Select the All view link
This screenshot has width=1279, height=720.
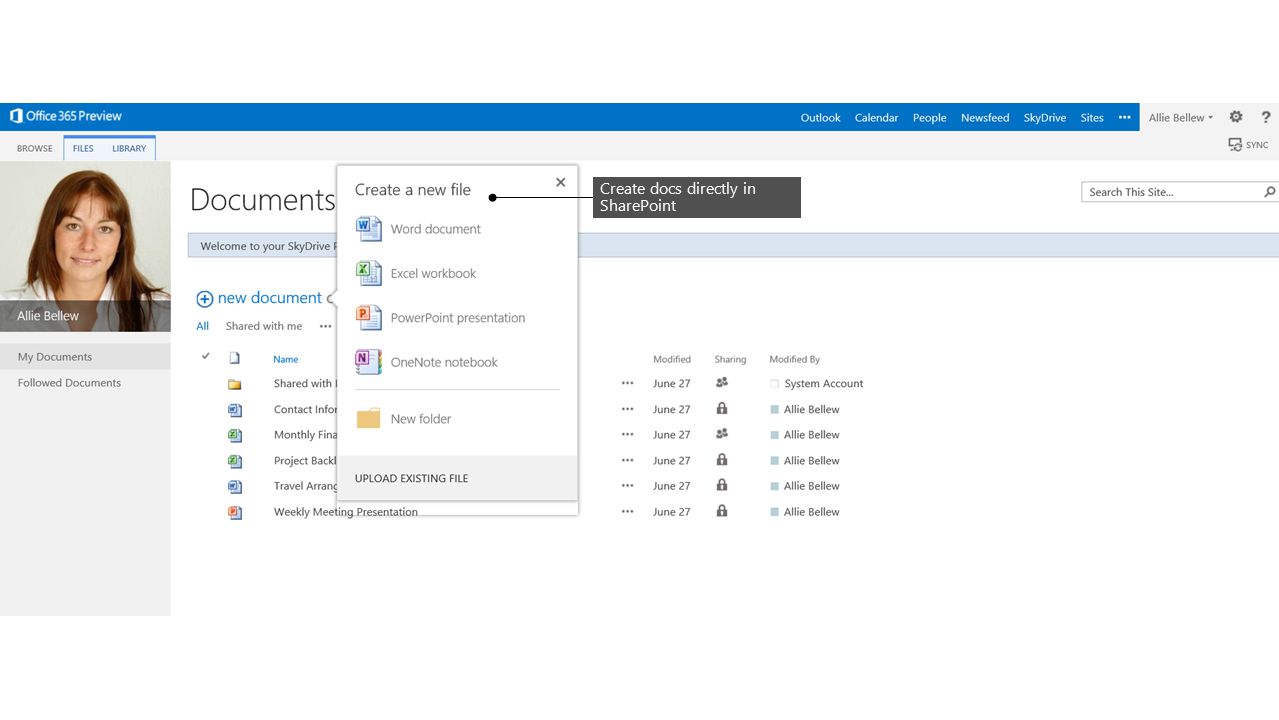click(203, 326)
